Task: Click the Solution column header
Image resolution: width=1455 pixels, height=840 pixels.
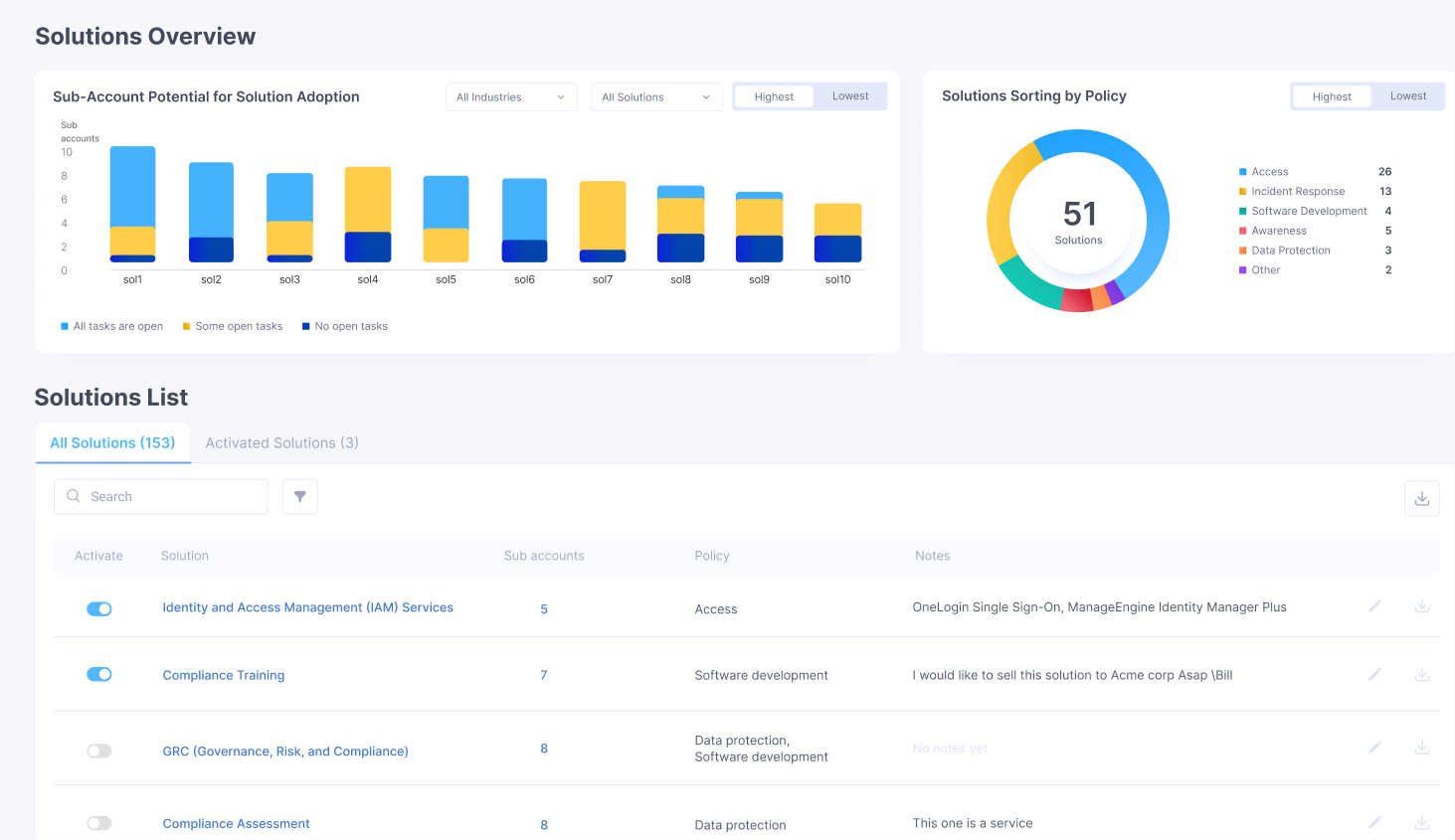Action: [x=185, y=556]
